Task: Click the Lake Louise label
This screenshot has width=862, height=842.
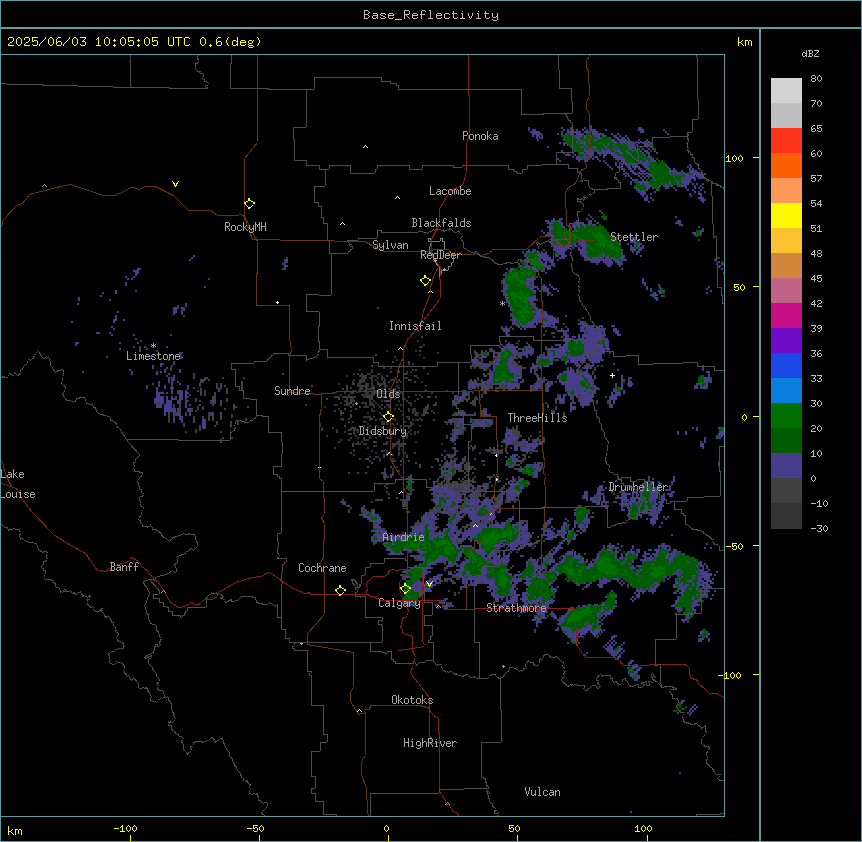Action: pos(18,484)
